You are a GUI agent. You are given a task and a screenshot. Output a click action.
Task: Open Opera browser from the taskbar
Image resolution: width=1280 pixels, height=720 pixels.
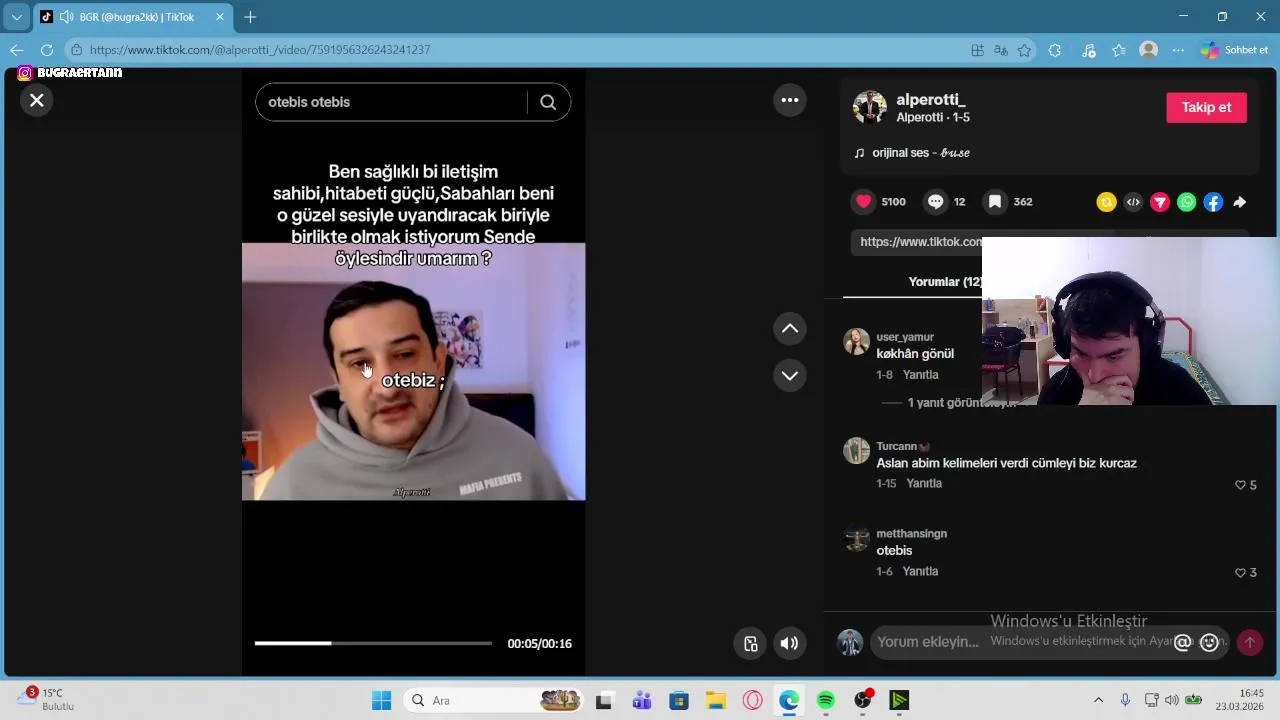[752, 700]
